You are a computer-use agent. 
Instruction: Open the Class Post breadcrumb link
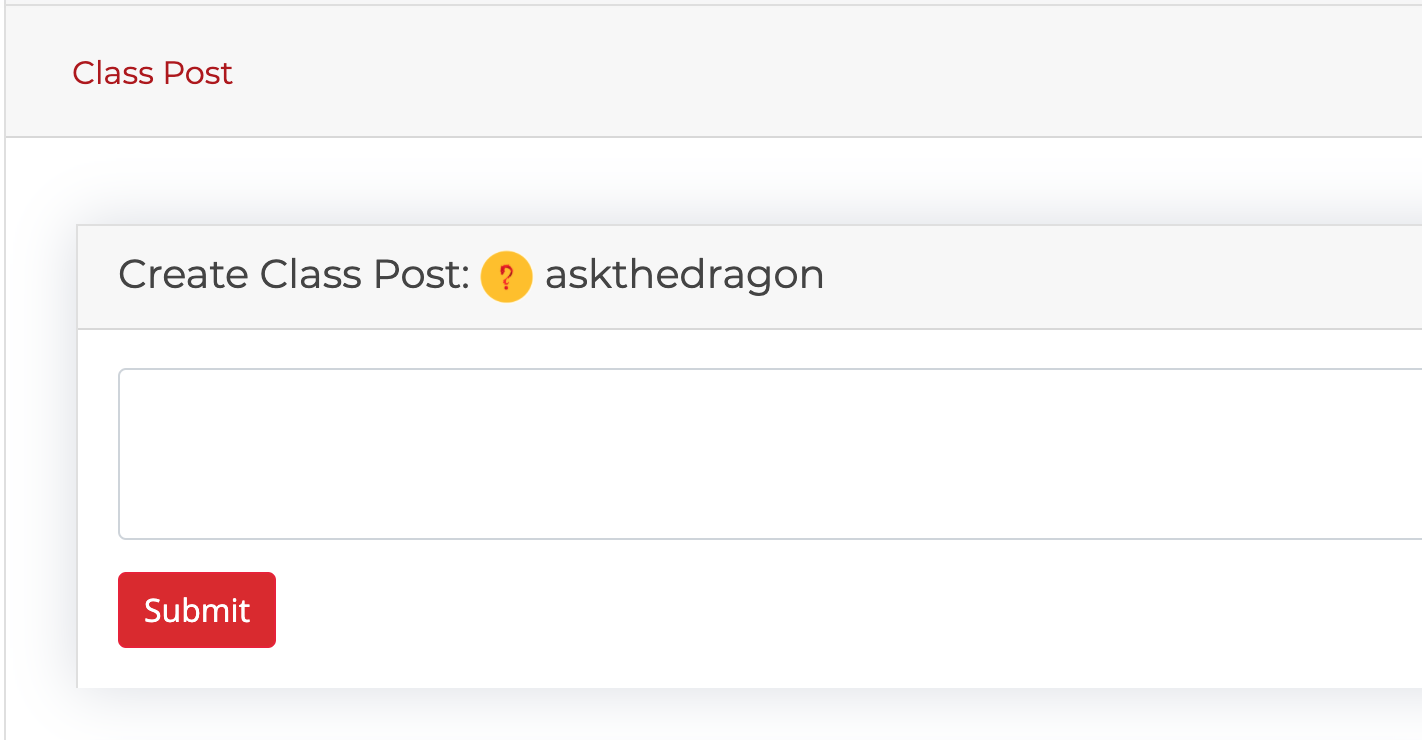pos(152,73)
